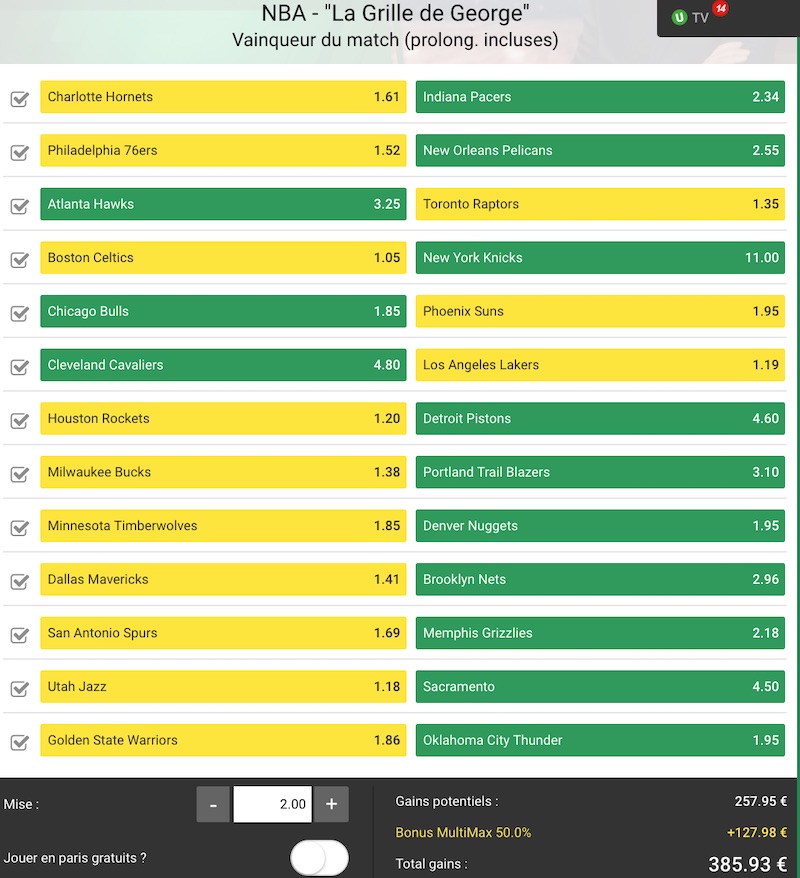Choose Portland Trail Blazers at 3.10

coord(600,472)
